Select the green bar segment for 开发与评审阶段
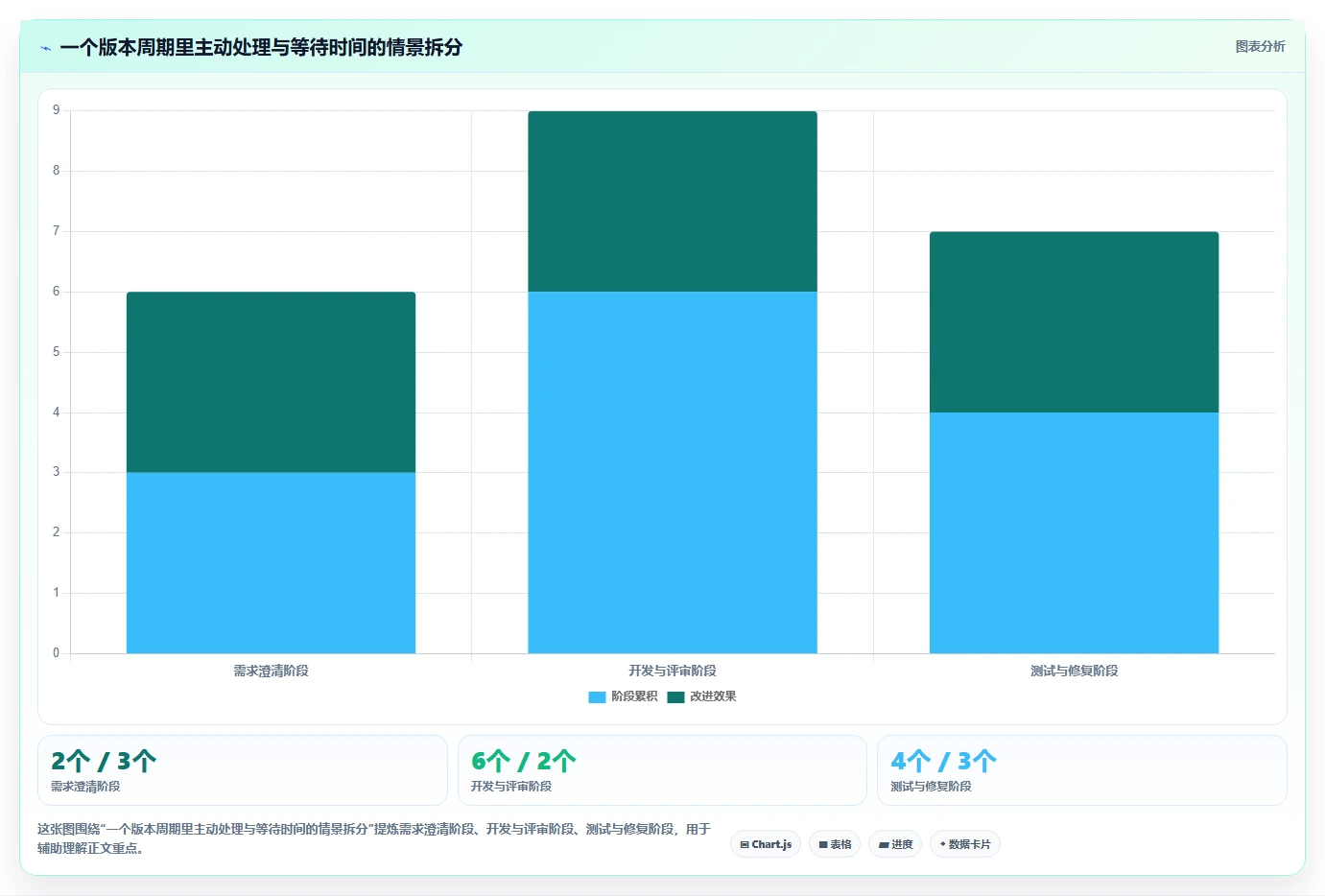The image size is (1325, 896). pos(673,201)
